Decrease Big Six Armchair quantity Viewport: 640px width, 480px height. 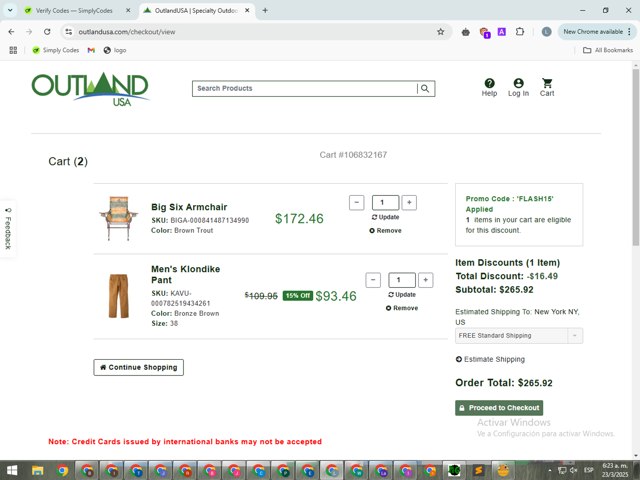point(356,202)
